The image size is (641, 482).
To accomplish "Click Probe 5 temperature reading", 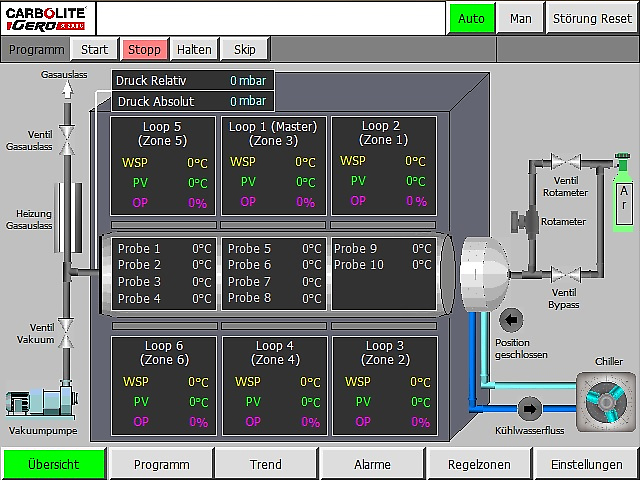I will (x=312, y=249).
